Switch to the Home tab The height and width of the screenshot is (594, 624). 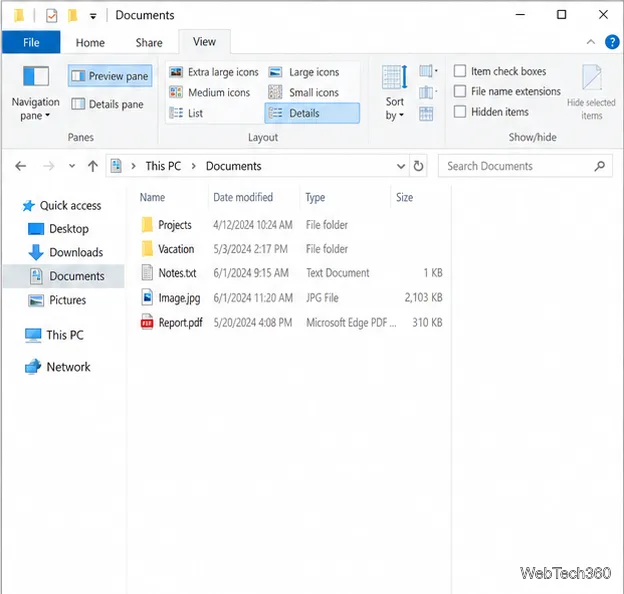point(90,42)
